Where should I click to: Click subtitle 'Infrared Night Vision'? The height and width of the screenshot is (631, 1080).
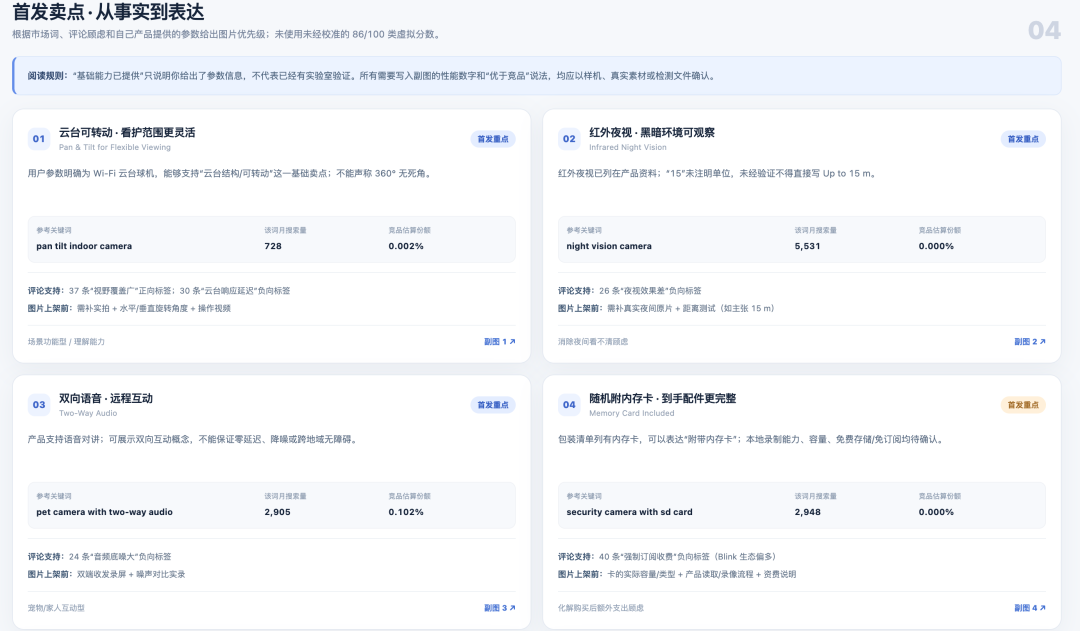pos(627,147)
